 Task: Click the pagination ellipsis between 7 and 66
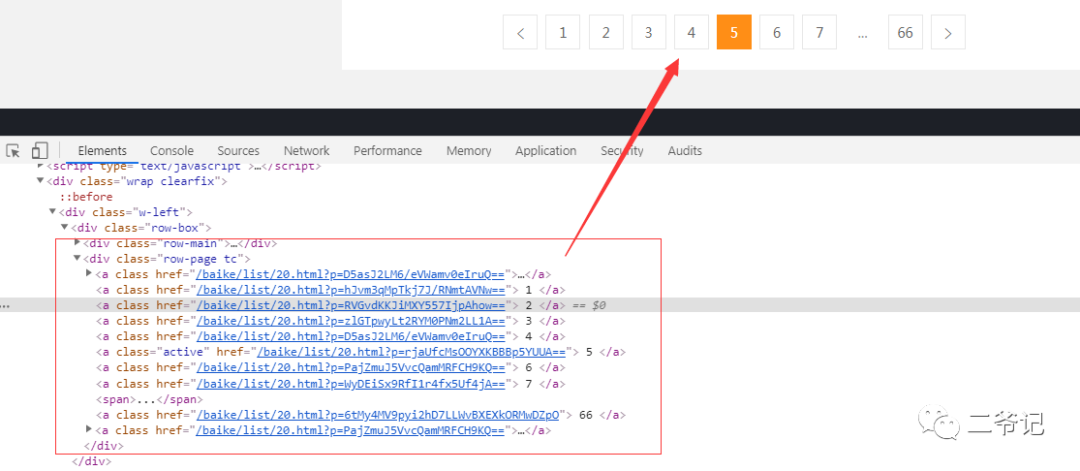(x=862, y=32)
